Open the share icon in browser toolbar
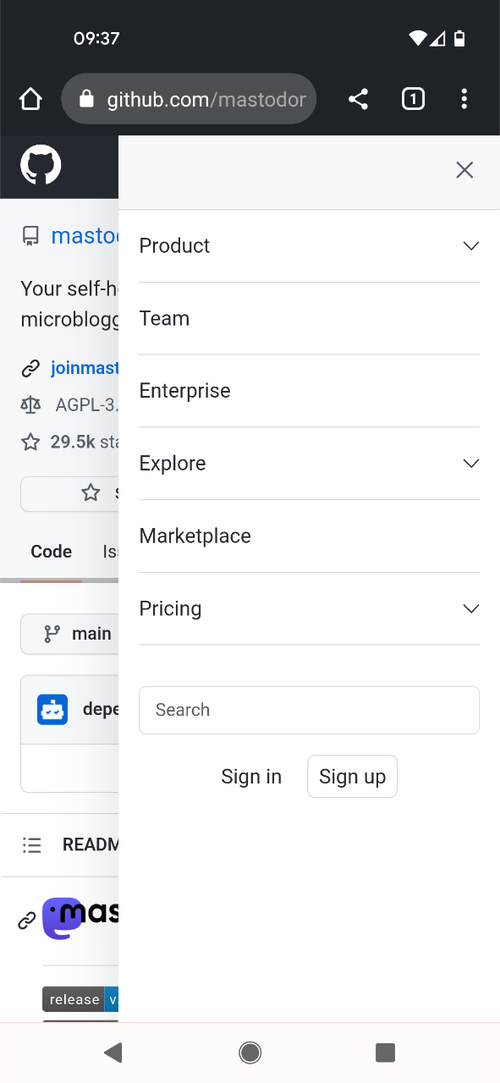Image resolution: width=500 pixels, height=1083 pixels. (358, 99)
